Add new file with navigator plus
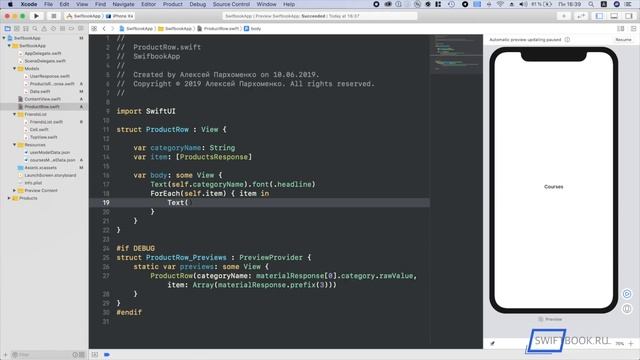 [x=5, y=355]
